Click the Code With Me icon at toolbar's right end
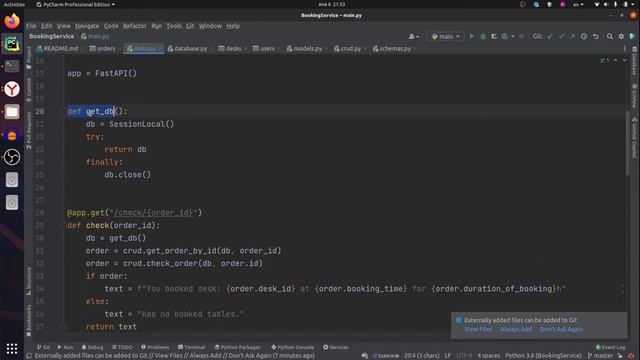Image resolution: width=640 pixels, height=360 pixels. [633, 36]
